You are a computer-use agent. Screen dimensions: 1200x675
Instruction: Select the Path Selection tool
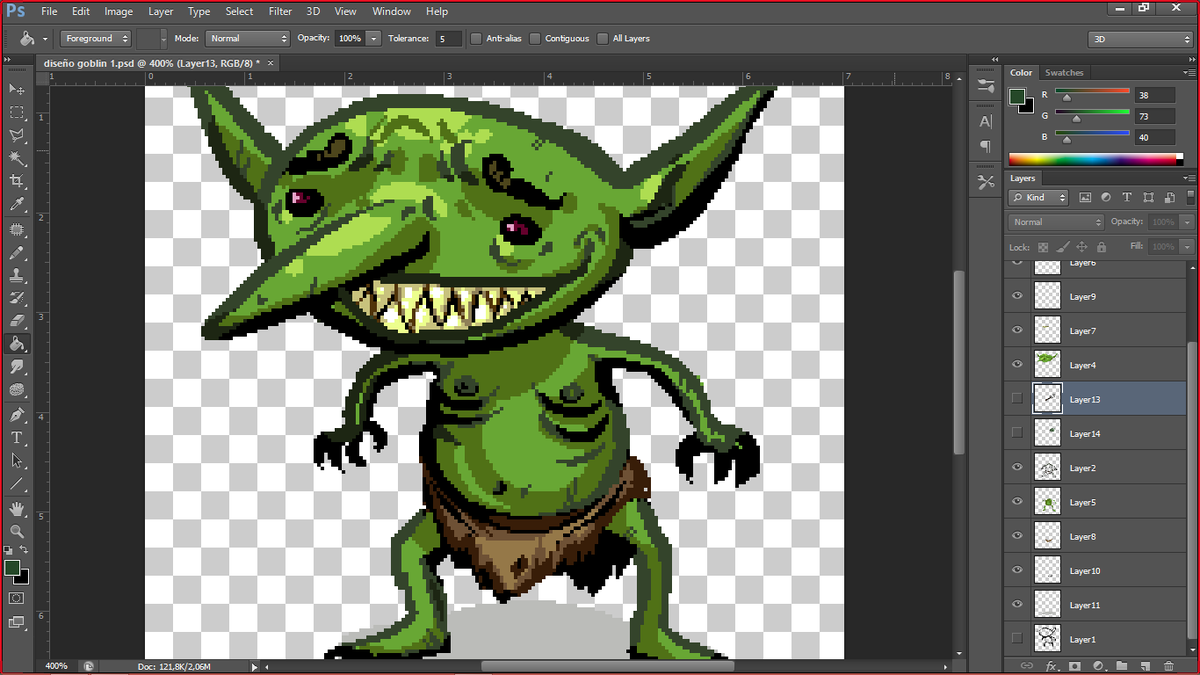pos(17,461)
